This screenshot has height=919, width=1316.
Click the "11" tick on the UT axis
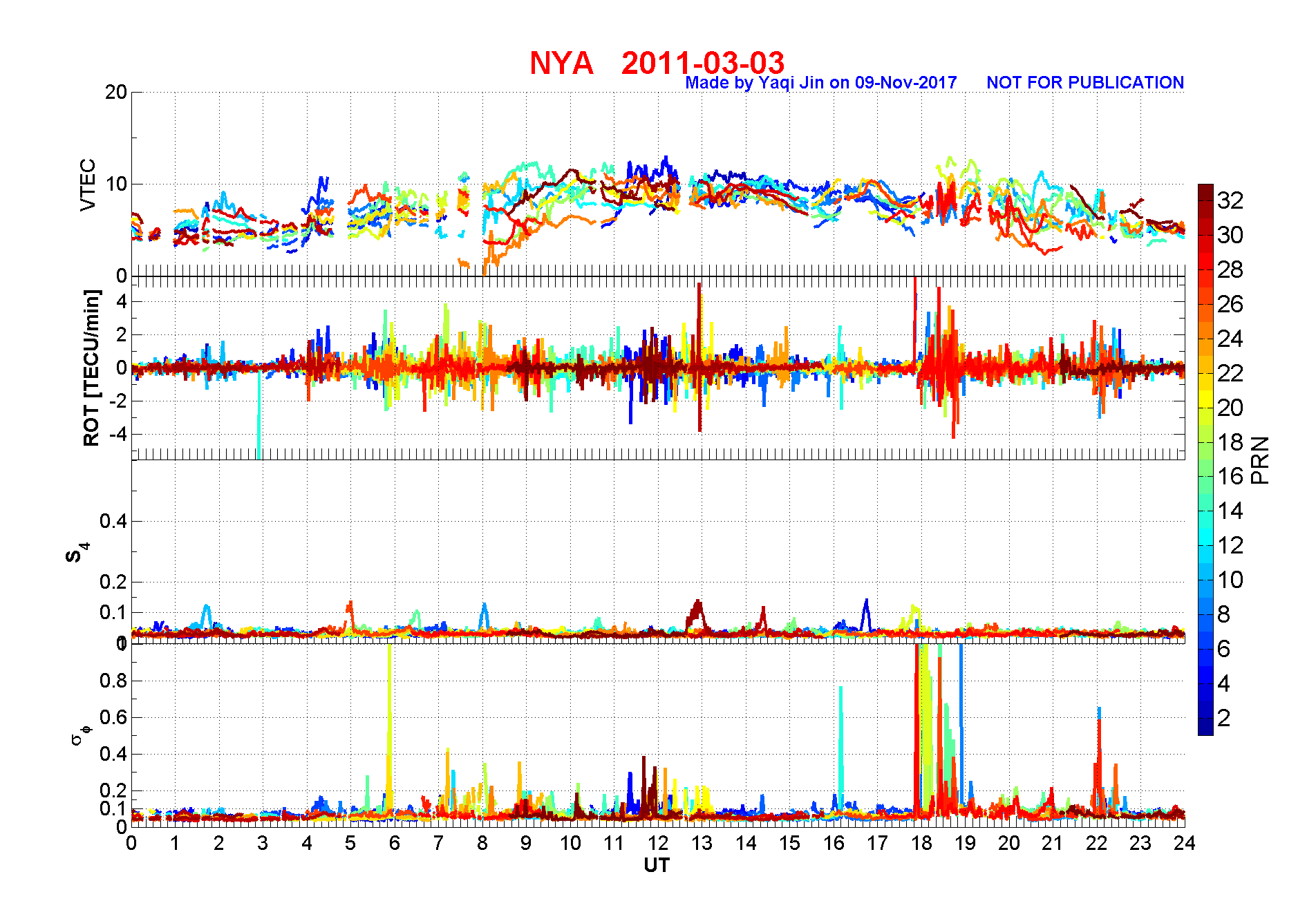614,843
